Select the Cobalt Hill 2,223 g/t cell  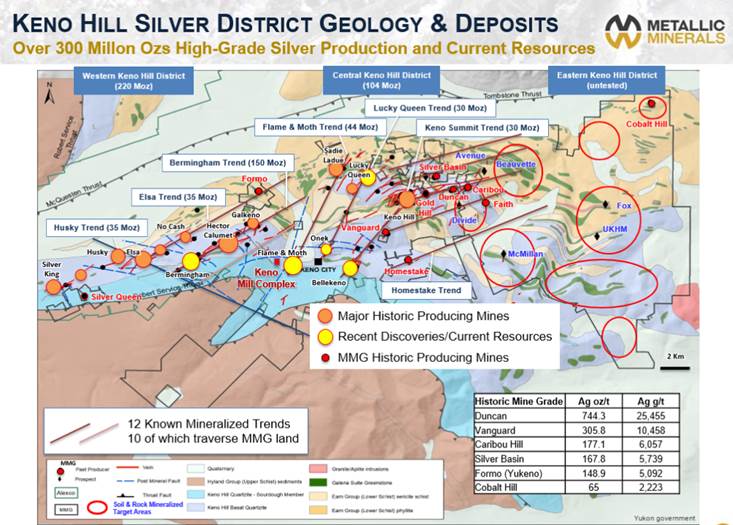click(x=651, y=487)
